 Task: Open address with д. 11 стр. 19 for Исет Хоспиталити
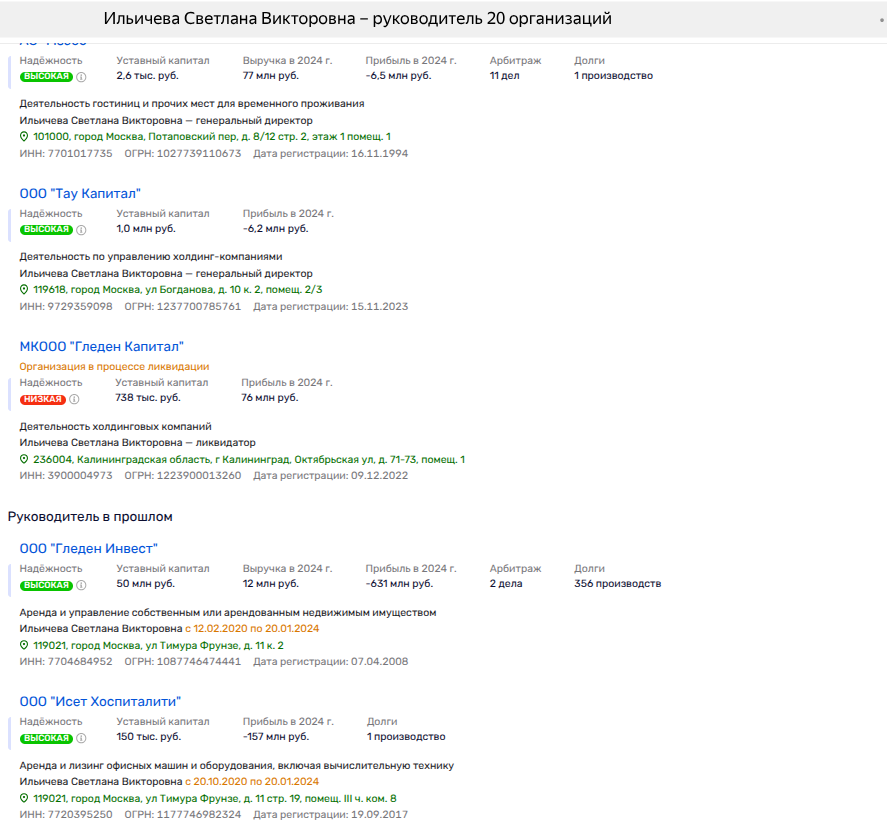tap(214, 799)
